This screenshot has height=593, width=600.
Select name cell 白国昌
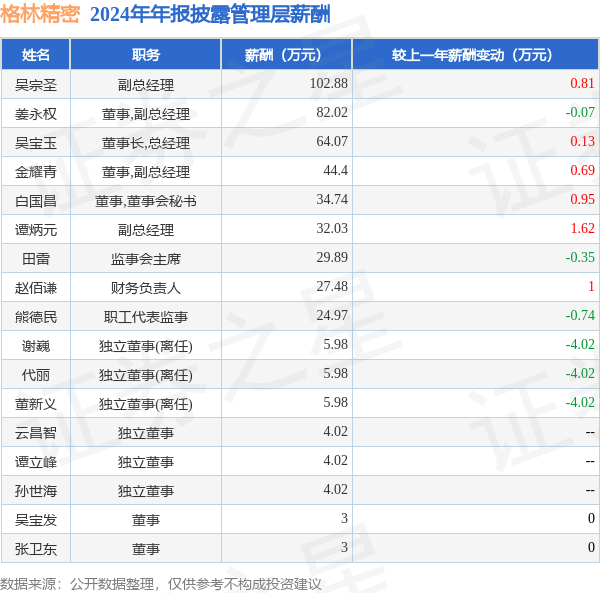click(x=36, y=201)
